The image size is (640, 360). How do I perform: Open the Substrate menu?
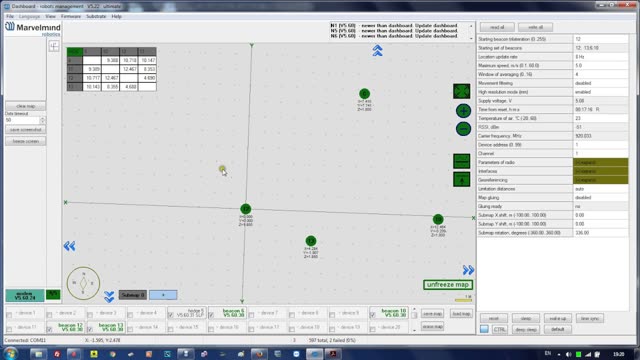[96, 16]
